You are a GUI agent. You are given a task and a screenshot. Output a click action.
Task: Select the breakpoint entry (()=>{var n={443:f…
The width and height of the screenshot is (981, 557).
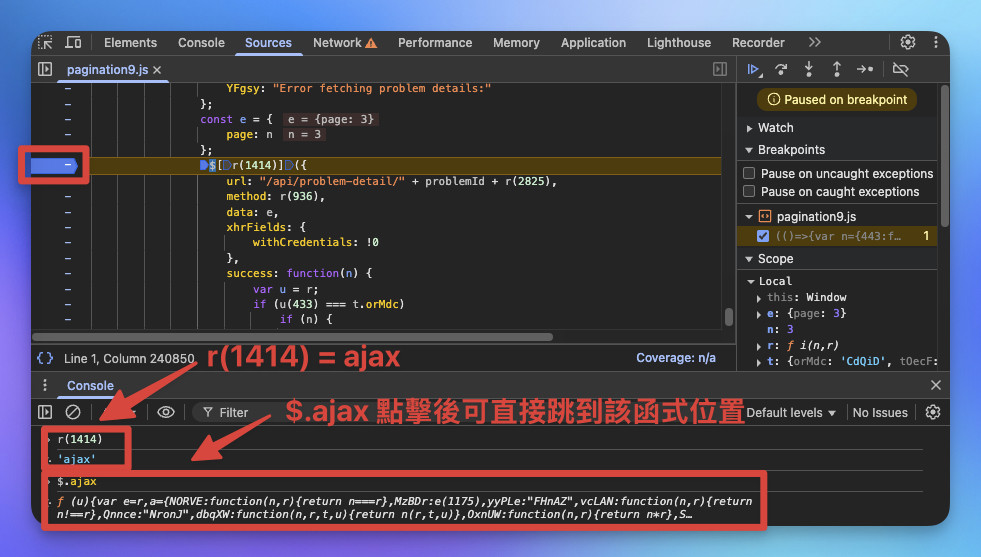point(838,236)
